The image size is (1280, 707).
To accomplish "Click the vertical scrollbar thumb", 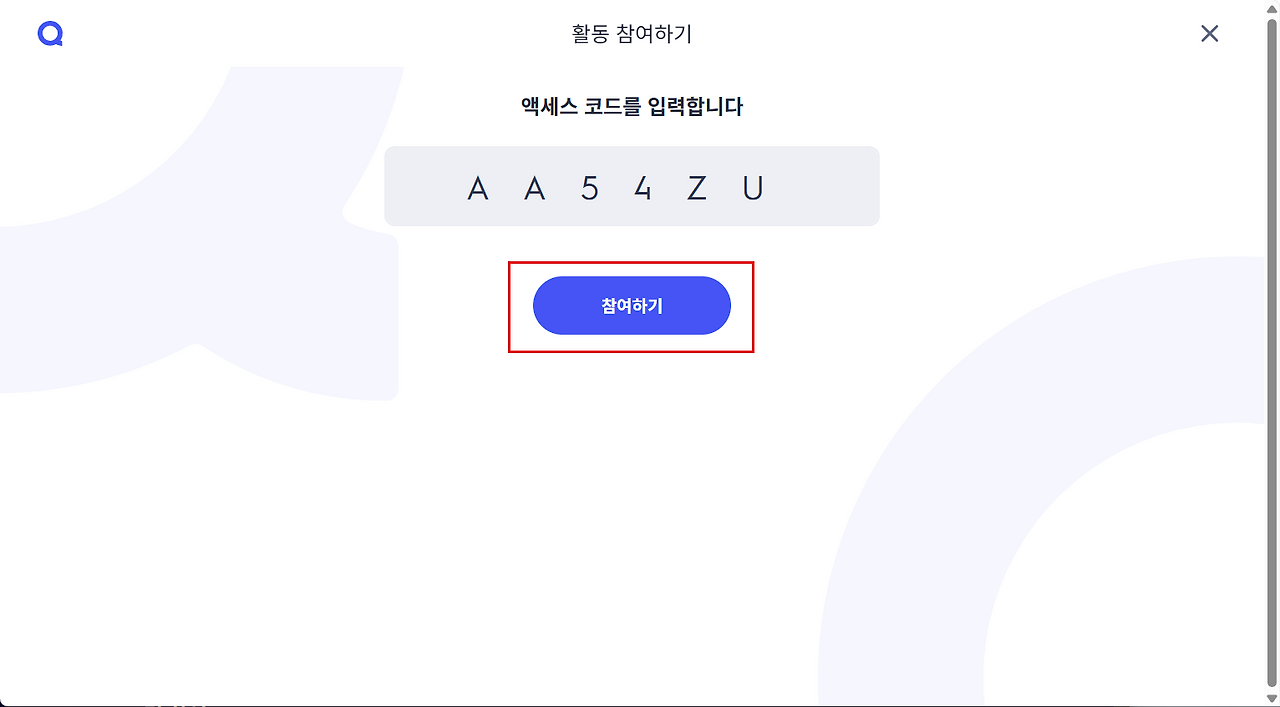I will (1271, 350).
